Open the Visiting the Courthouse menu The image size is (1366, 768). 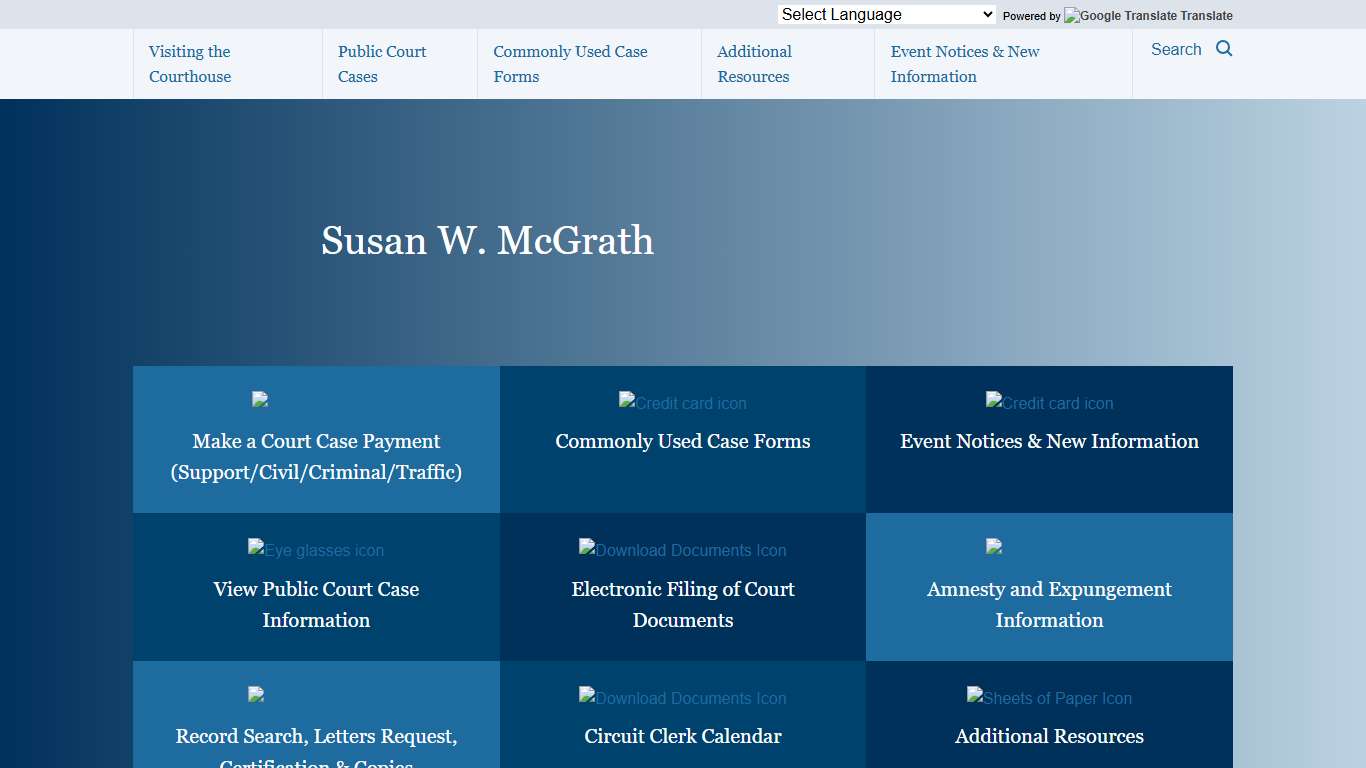pyautogui.click(x=189, y=63)
